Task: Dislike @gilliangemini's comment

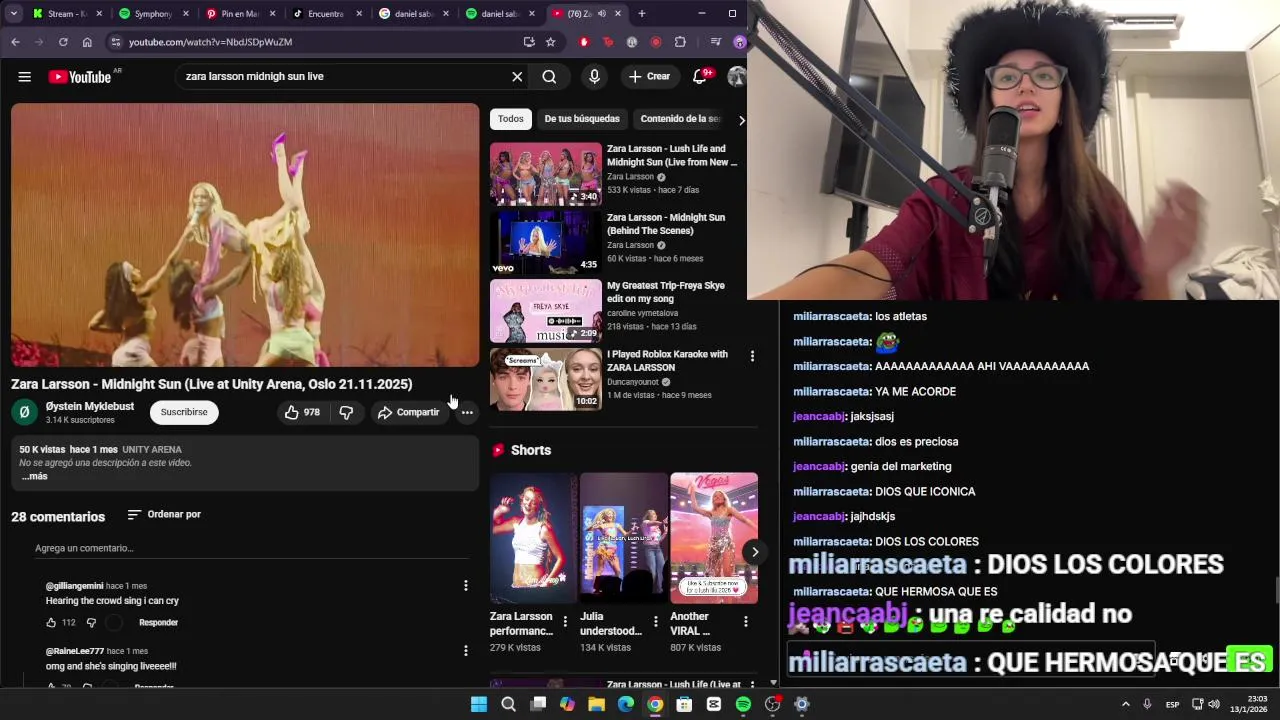Action: (91, 622)
